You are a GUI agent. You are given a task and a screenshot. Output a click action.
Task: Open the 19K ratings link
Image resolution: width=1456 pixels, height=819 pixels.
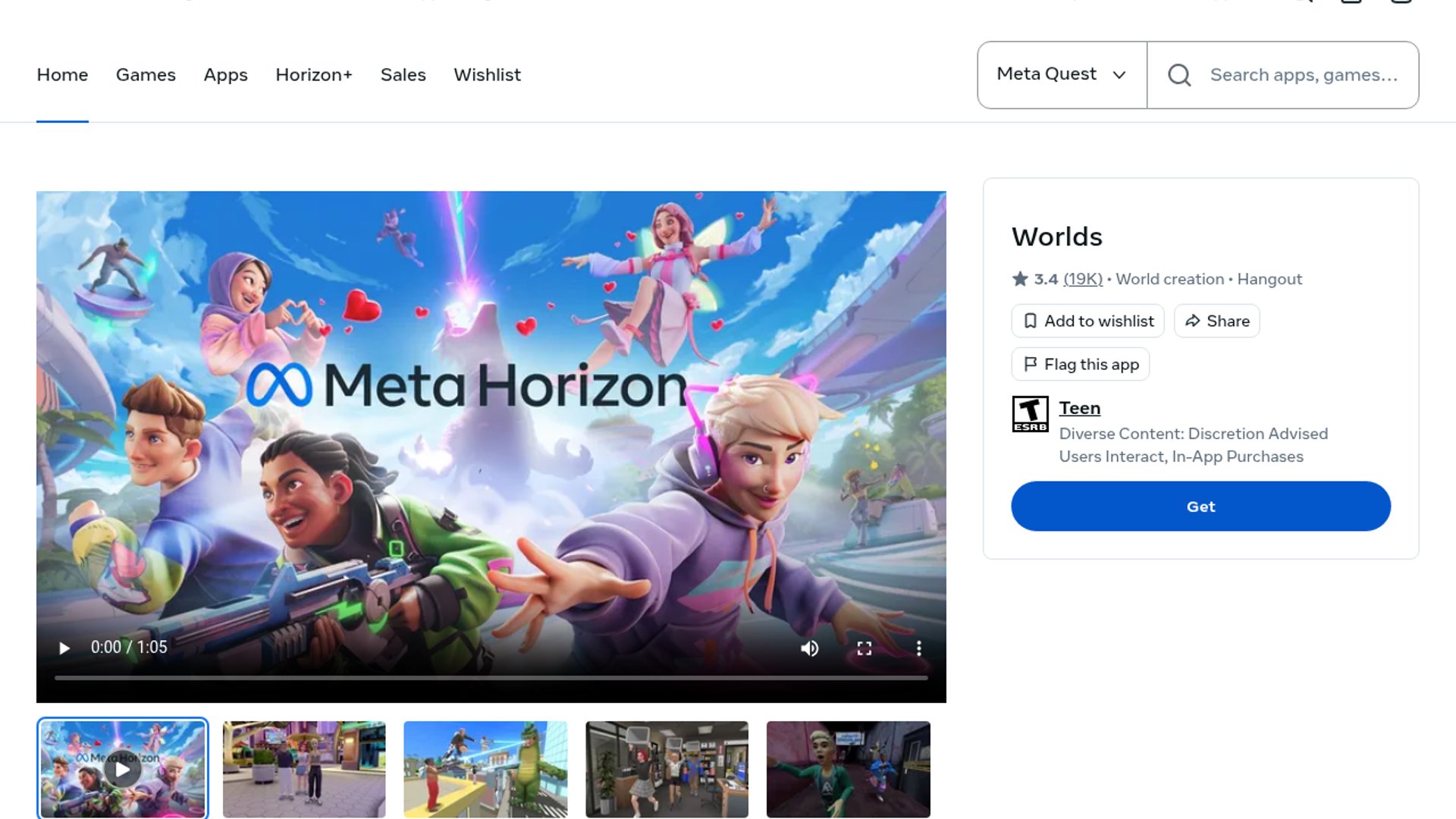pyautogui.click(x=1083, y=279)
